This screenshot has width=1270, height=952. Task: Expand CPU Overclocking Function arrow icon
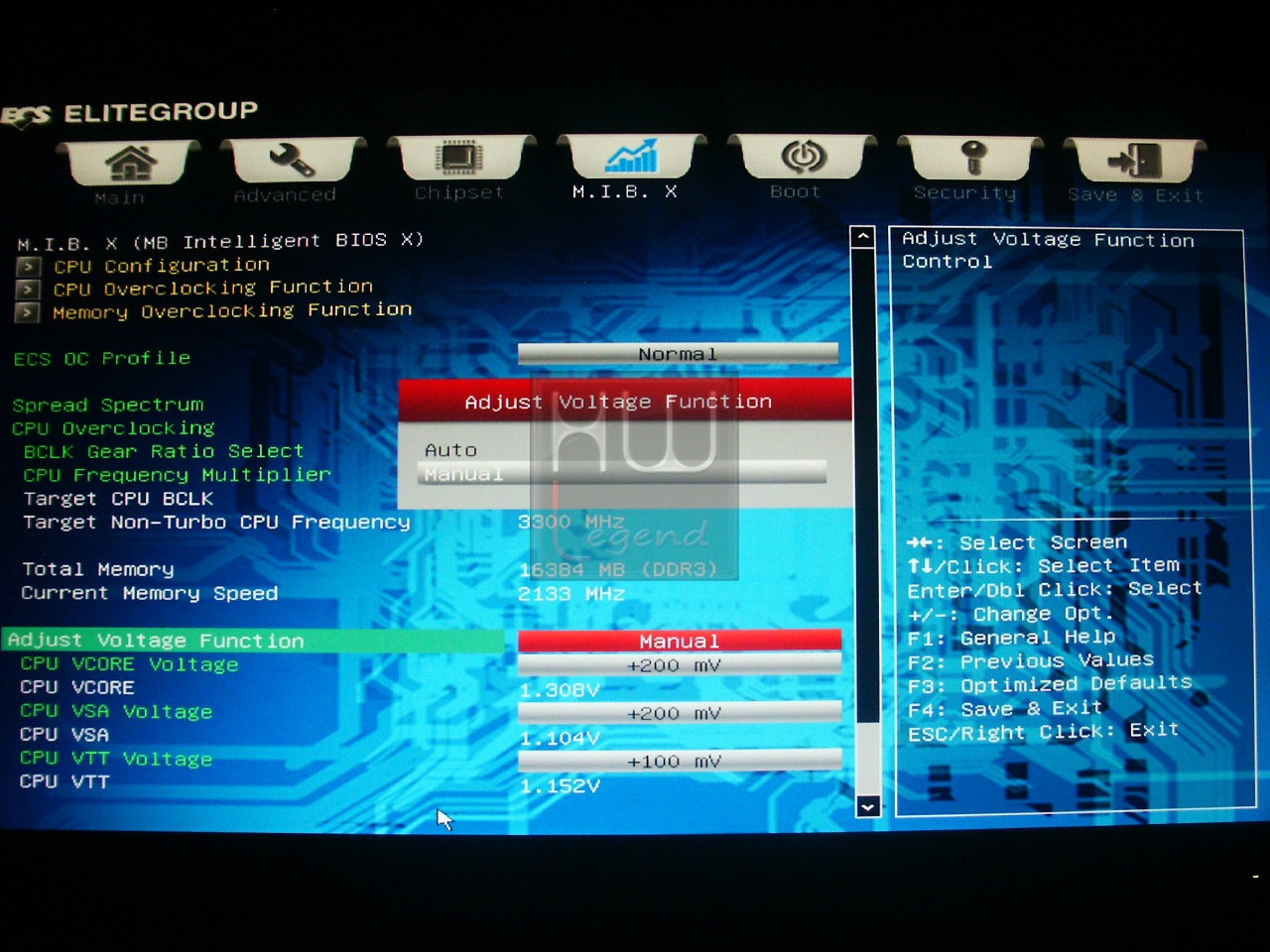pos(29,290)
